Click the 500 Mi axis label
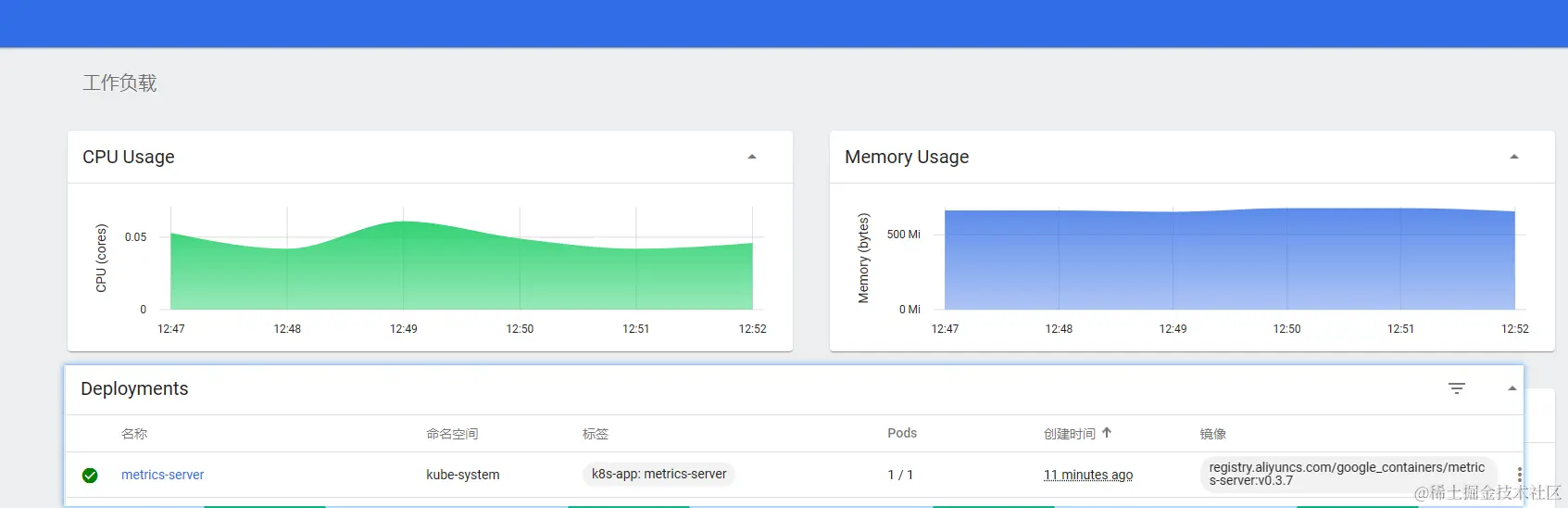 point(904,235)
